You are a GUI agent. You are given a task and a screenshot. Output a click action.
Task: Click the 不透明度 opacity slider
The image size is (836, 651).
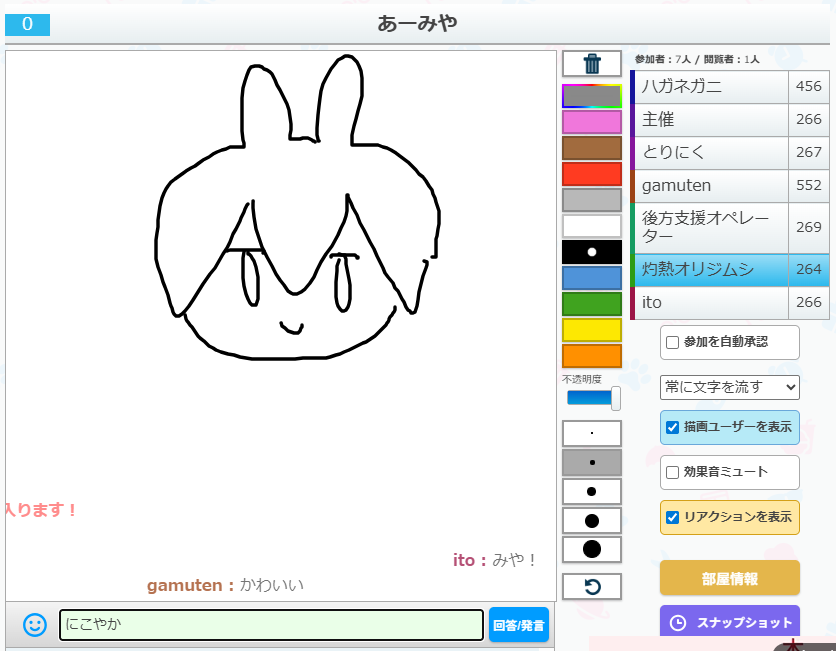coord(593,398)
